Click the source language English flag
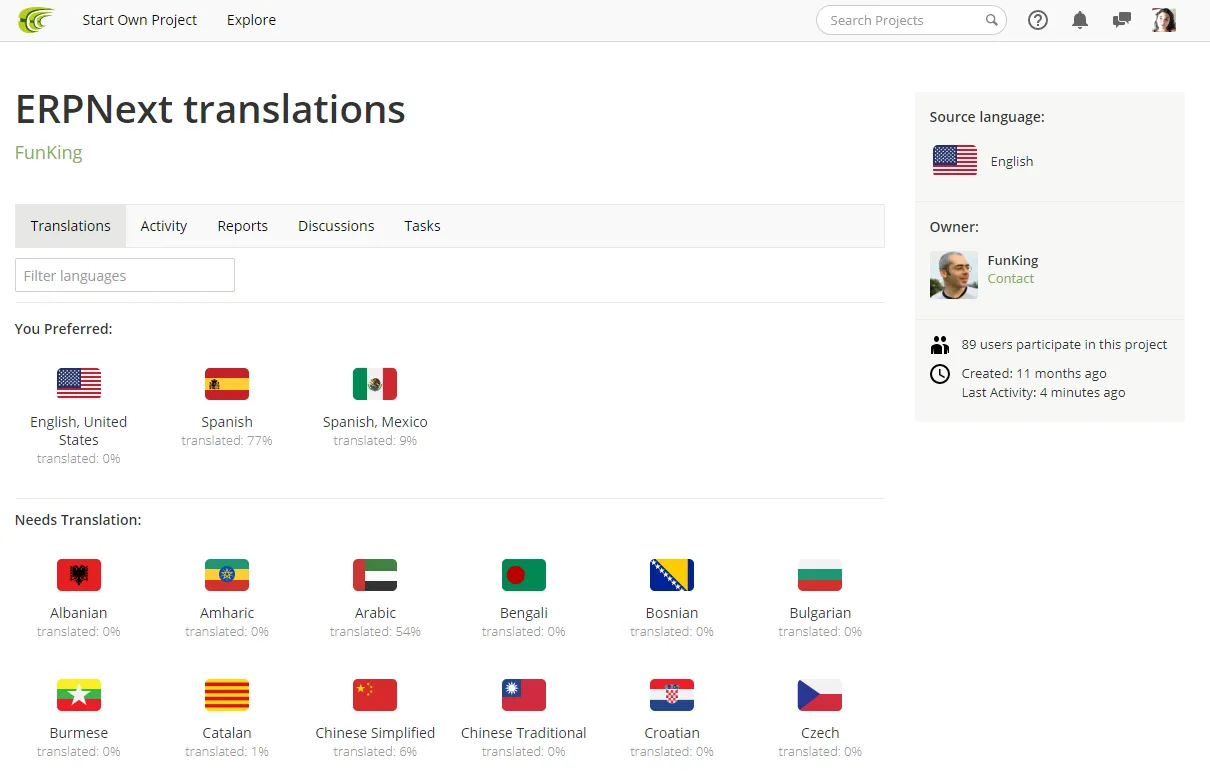The width and height of the screenshot is (1210, 779). tap(955, 160)
